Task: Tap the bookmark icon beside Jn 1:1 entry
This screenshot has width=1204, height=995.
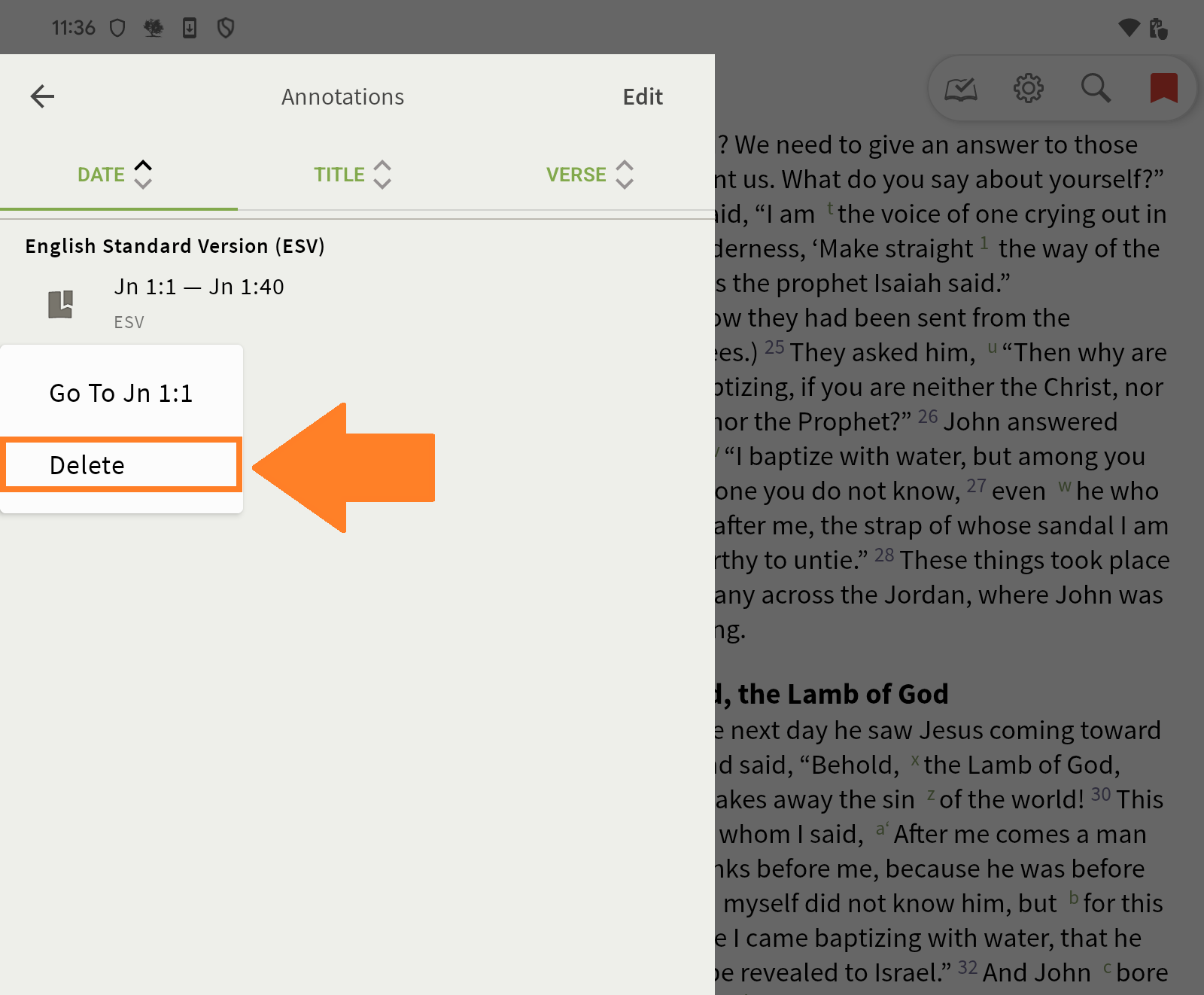Action: [x=61, y=304]
